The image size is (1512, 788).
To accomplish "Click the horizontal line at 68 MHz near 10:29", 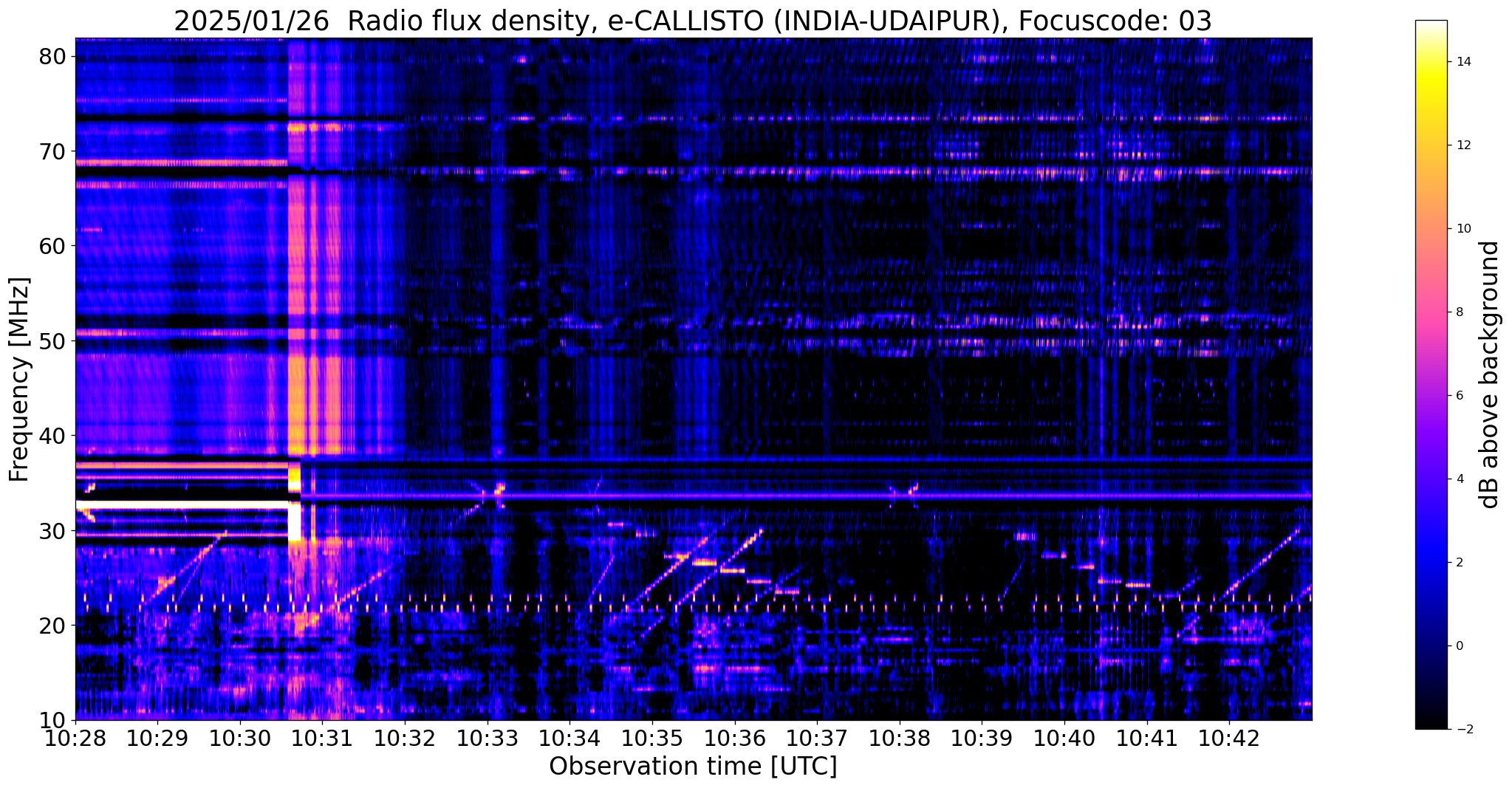I will coord(182,162).
